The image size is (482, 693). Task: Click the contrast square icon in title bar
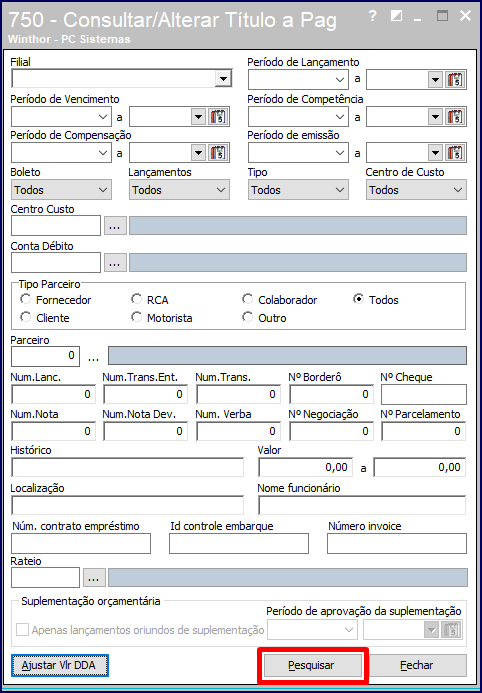[x=397, y=17]
